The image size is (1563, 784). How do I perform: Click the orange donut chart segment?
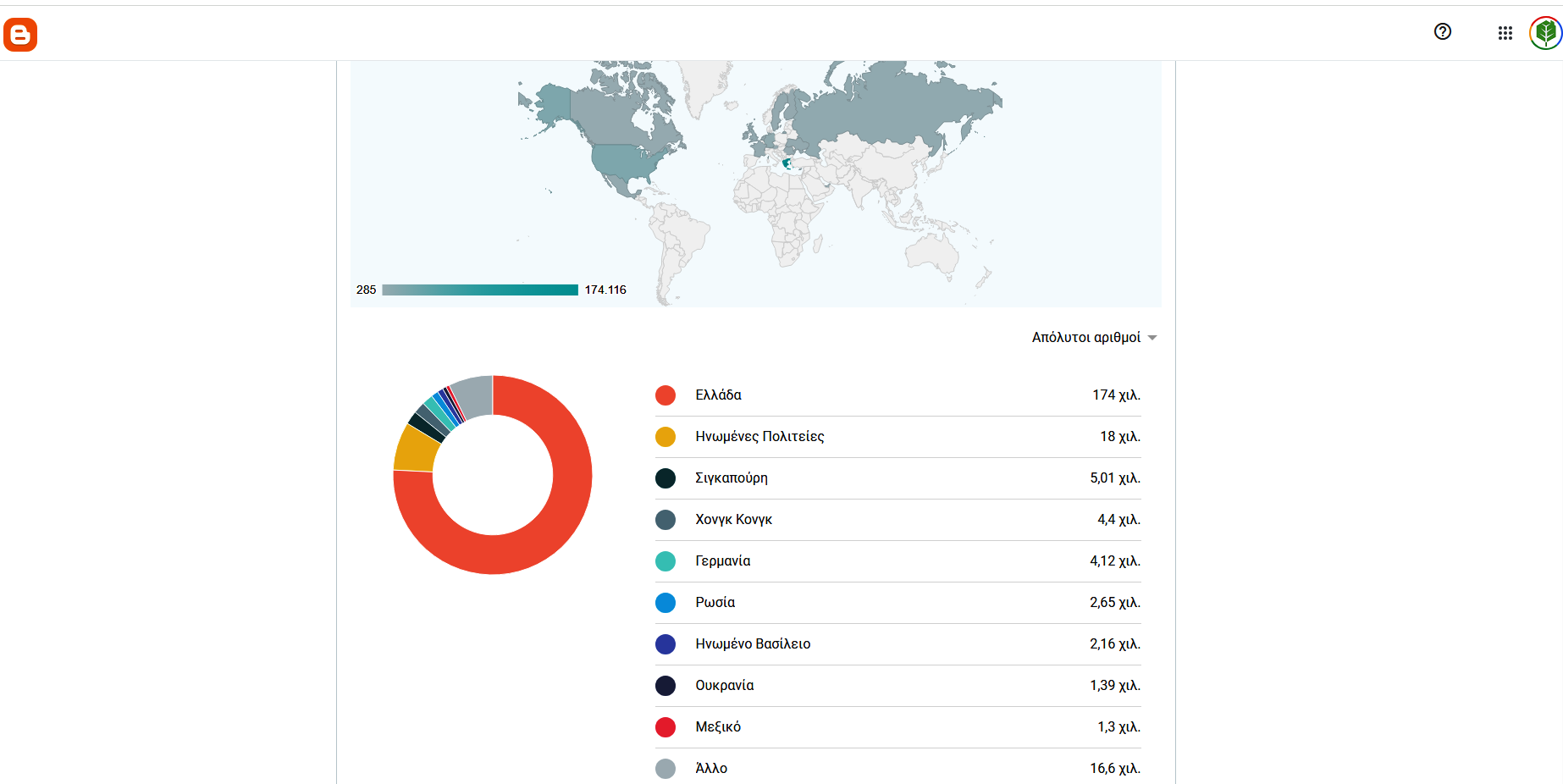(415, 449)
